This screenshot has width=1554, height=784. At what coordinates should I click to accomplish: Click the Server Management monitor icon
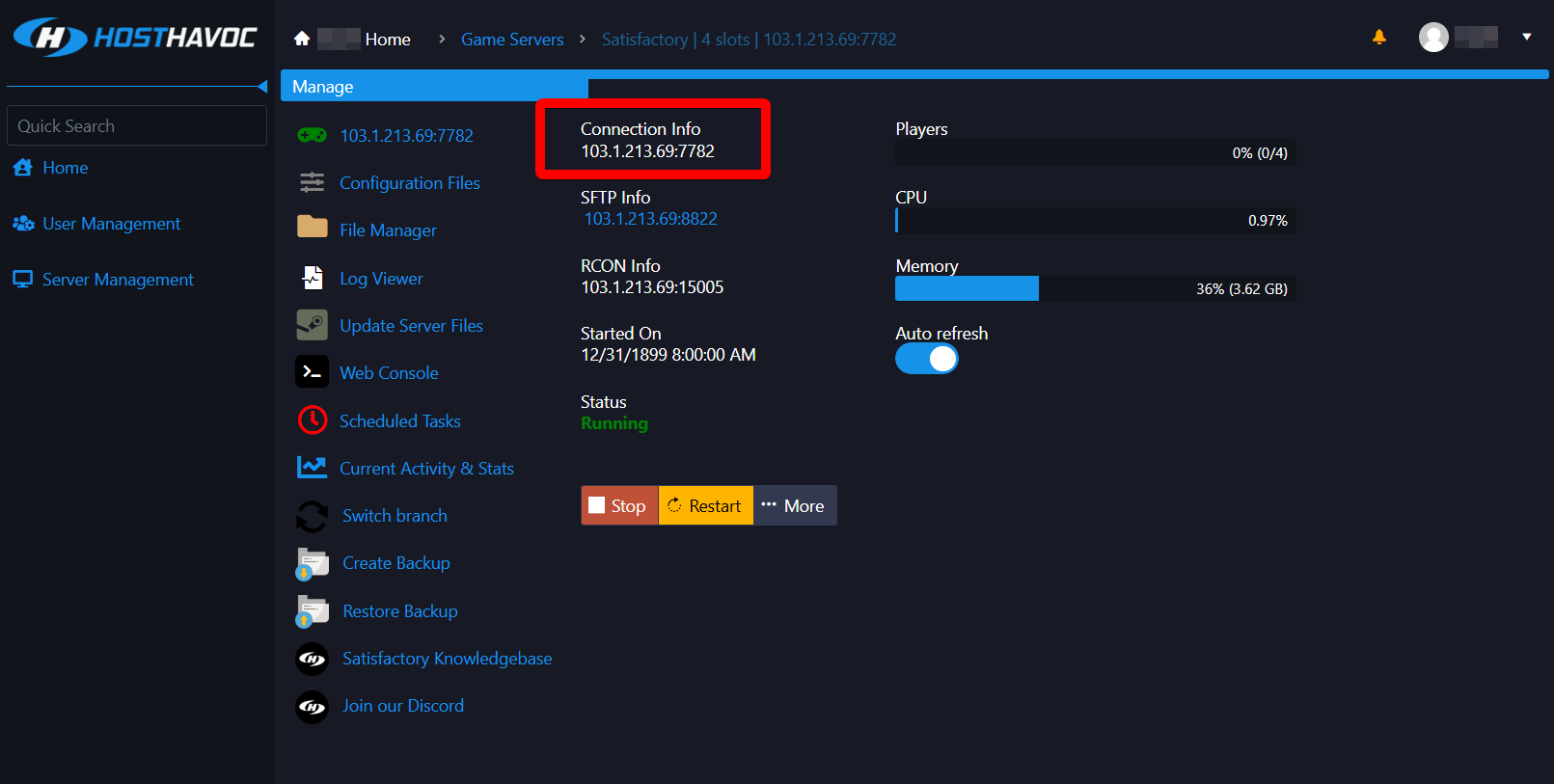point(23,280)
